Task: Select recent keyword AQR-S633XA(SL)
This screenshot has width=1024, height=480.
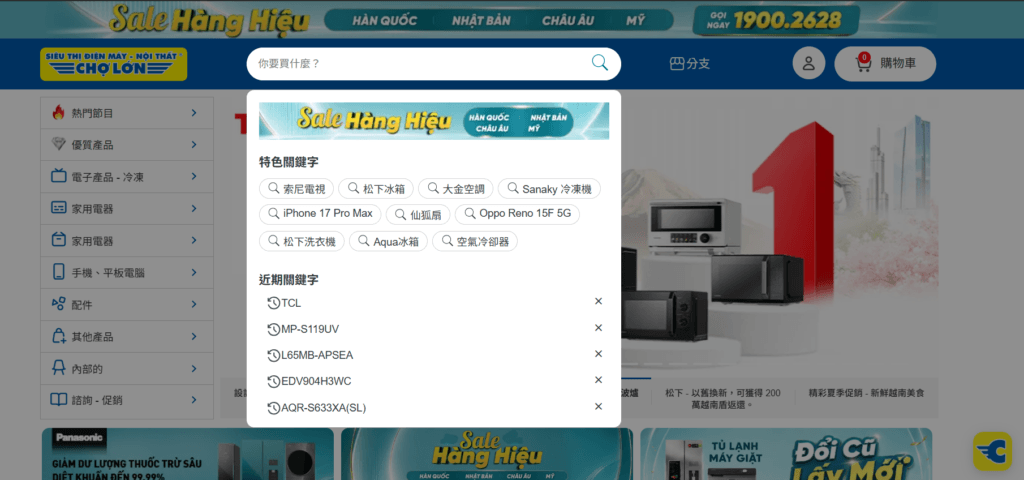Action: coord(324,408)
